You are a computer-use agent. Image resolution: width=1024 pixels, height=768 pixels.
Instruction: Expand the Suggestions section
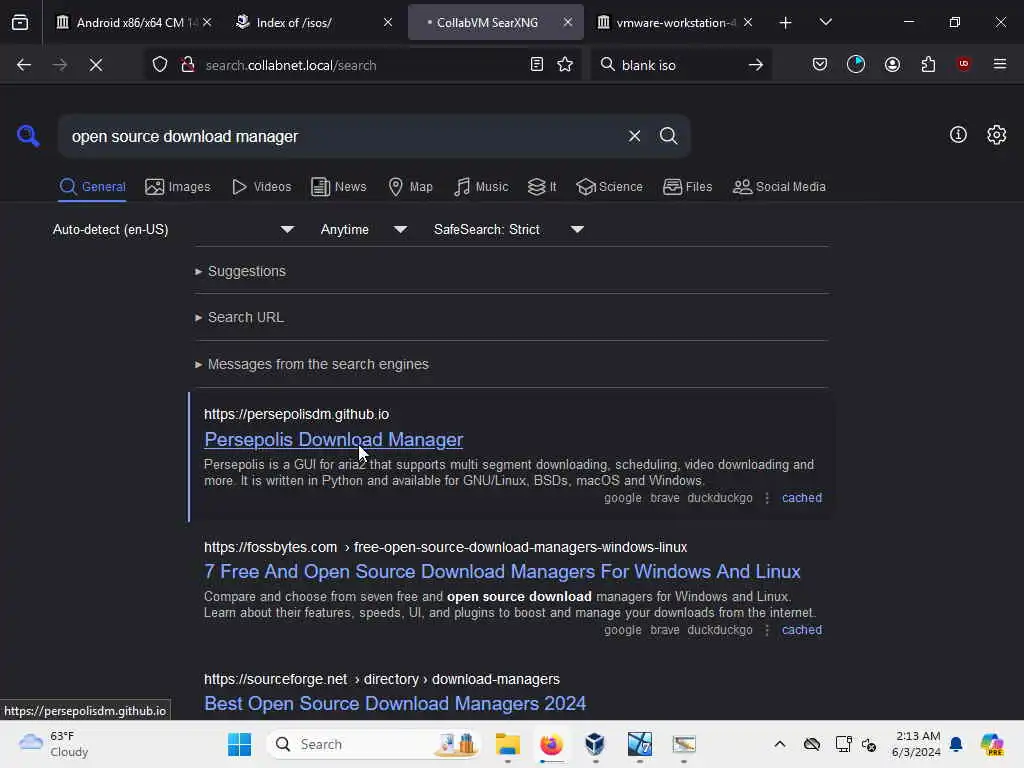point(240,271)
